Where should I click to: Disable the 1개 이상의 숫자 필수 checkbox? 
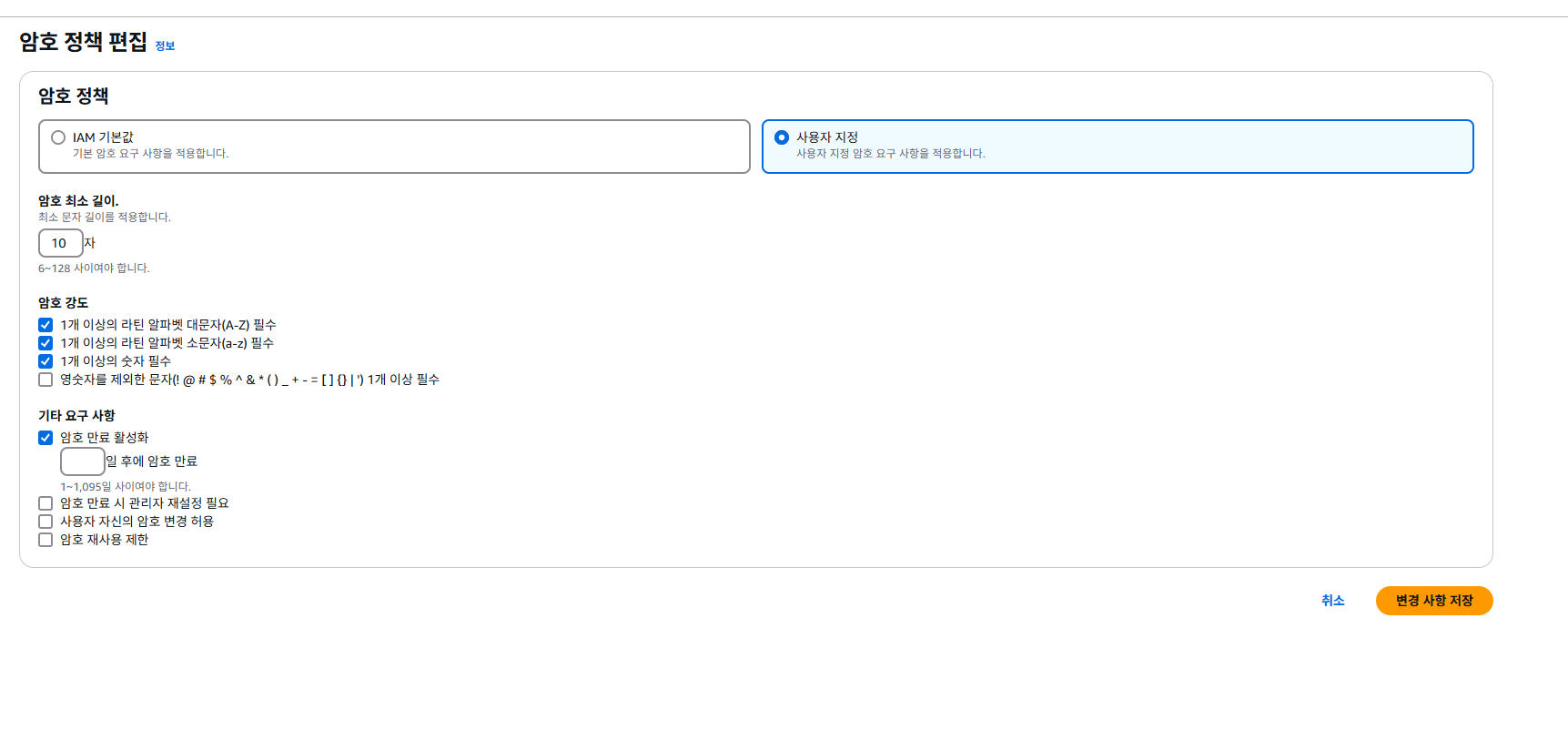(x=46, y=361)
